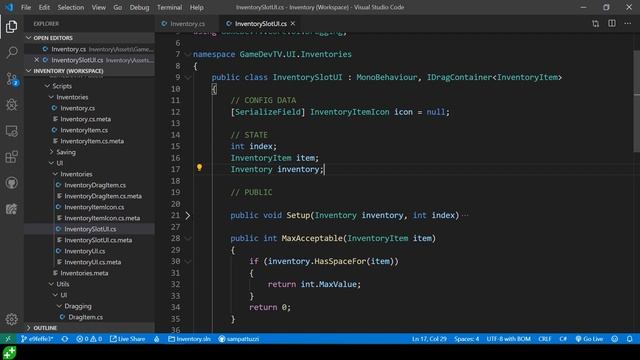Viewport: 640px width, 360px height.
Task: Open the Edit menu
Action: pos(44,7)
